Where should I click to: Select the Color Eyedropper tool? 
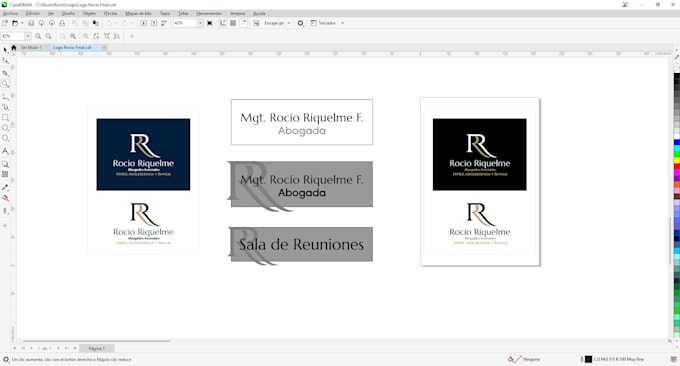tap(5, 187)
